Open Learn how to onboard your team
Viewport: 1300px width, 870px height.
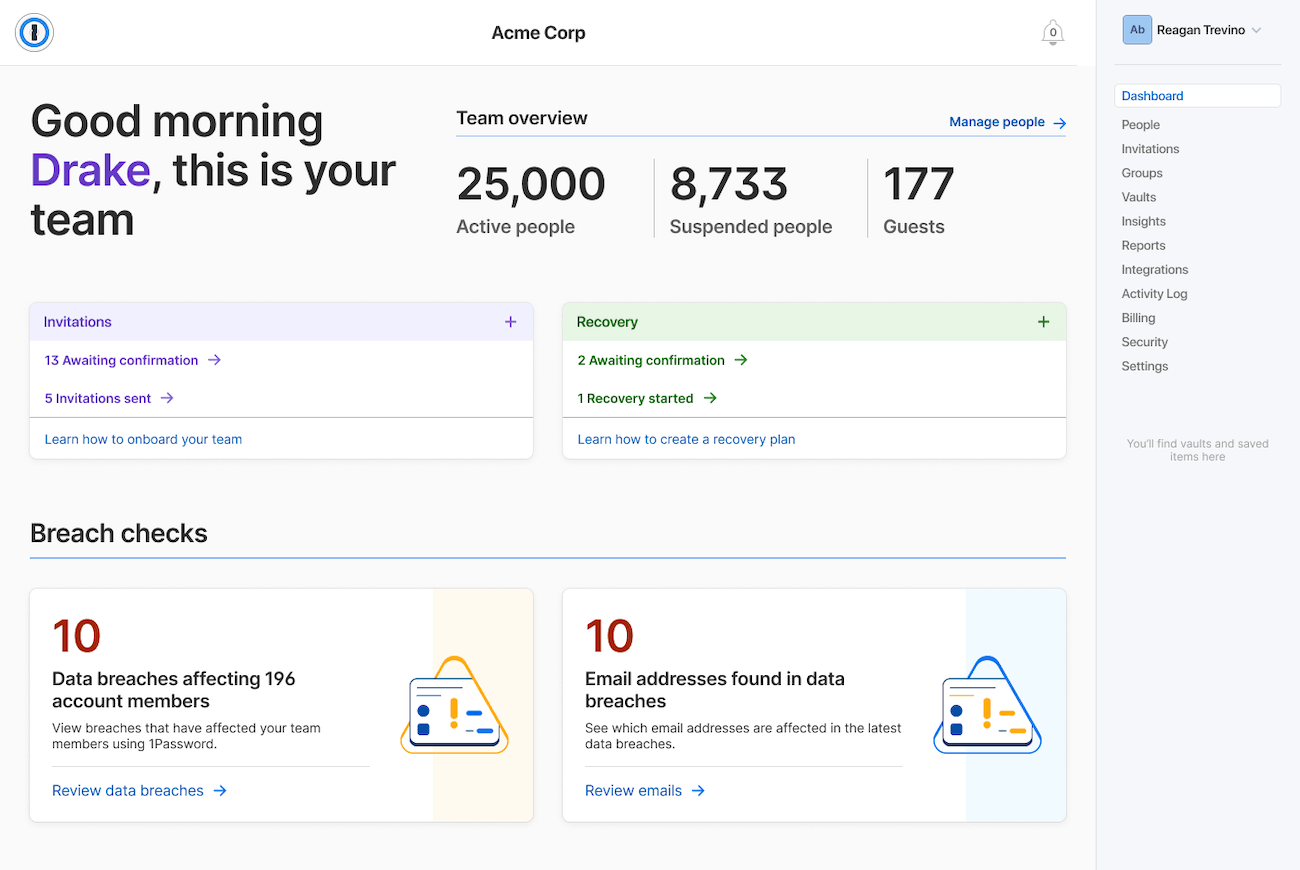143,439
